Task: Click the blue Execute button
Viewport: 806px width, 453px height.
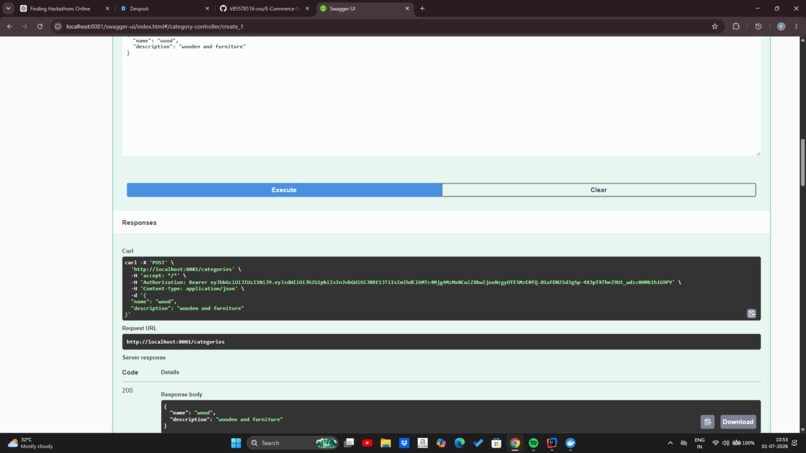Action: 284,190
